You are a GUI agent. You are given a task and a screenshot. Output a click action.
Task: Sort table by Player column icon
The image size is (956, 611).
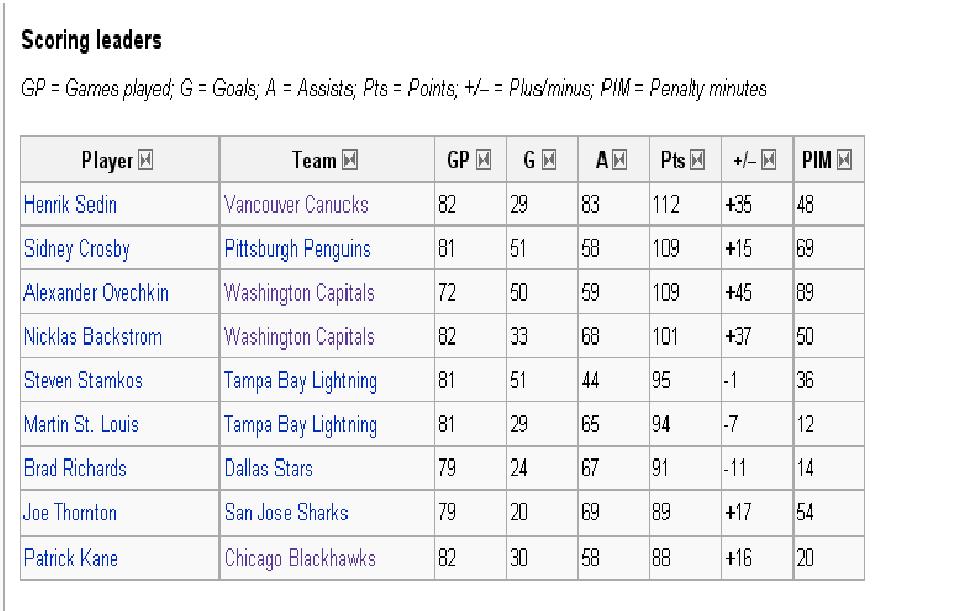pos(145,160)
